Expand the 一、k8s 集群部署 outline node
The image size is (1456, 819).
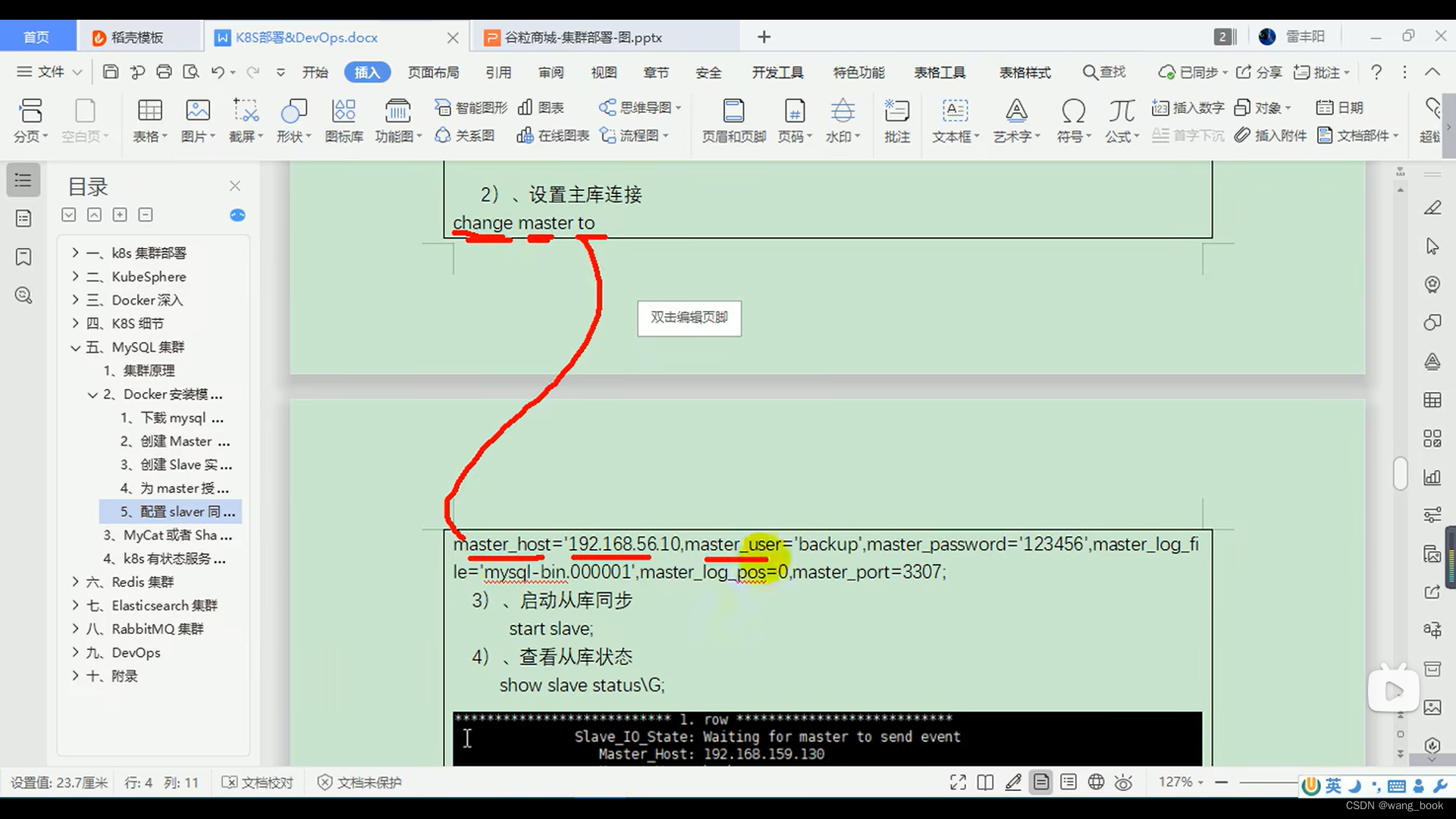coord(75,253)
